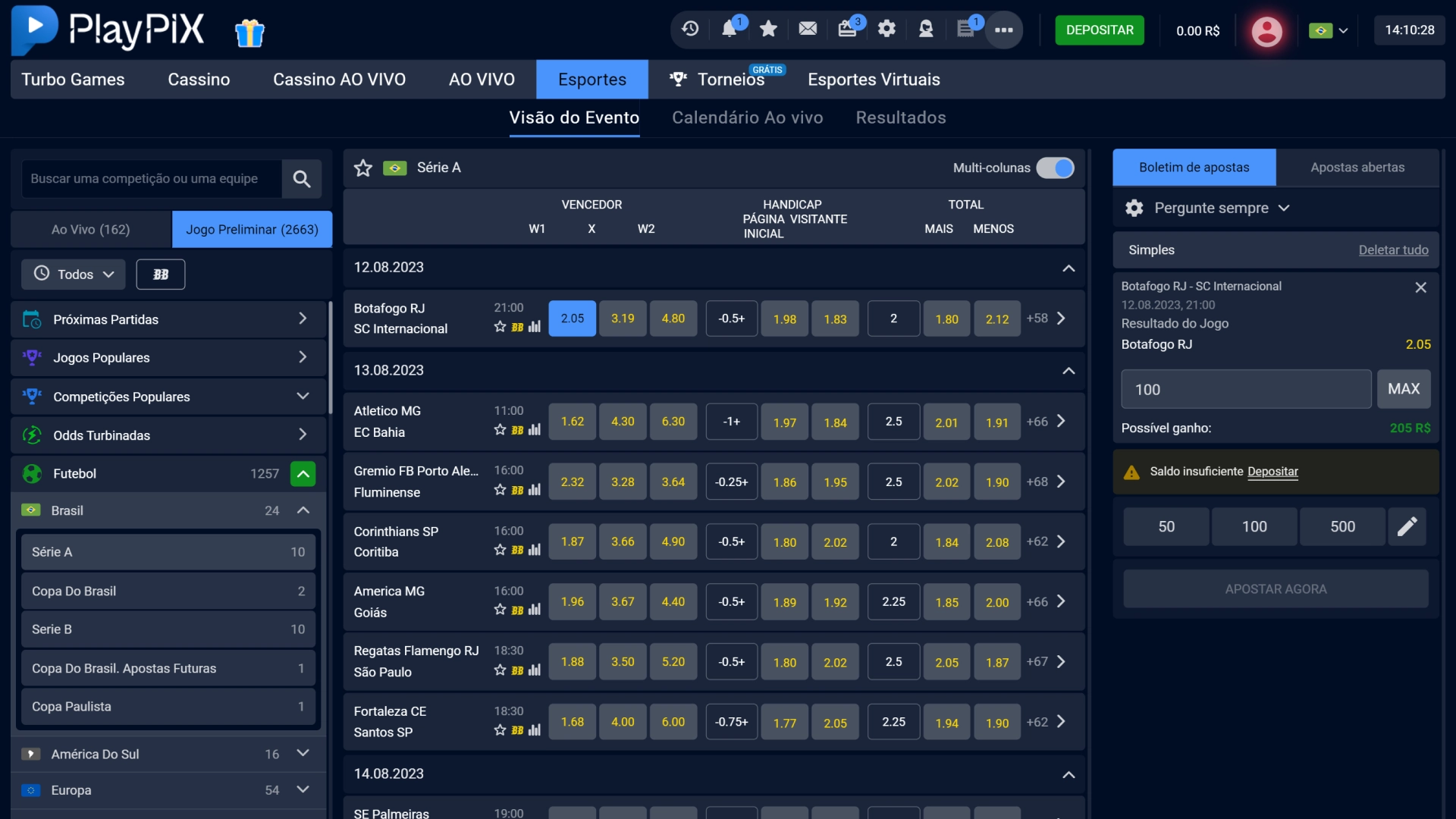Open the favorites star in top bar
The image size is (1456, 819).
coord(768,29)
